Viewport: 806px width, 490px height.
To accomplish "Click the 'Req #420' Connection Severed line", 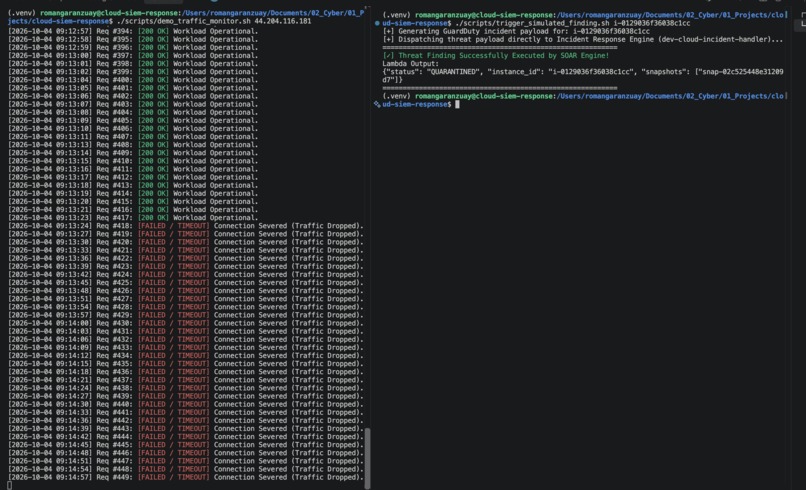I will coord(186,242).
